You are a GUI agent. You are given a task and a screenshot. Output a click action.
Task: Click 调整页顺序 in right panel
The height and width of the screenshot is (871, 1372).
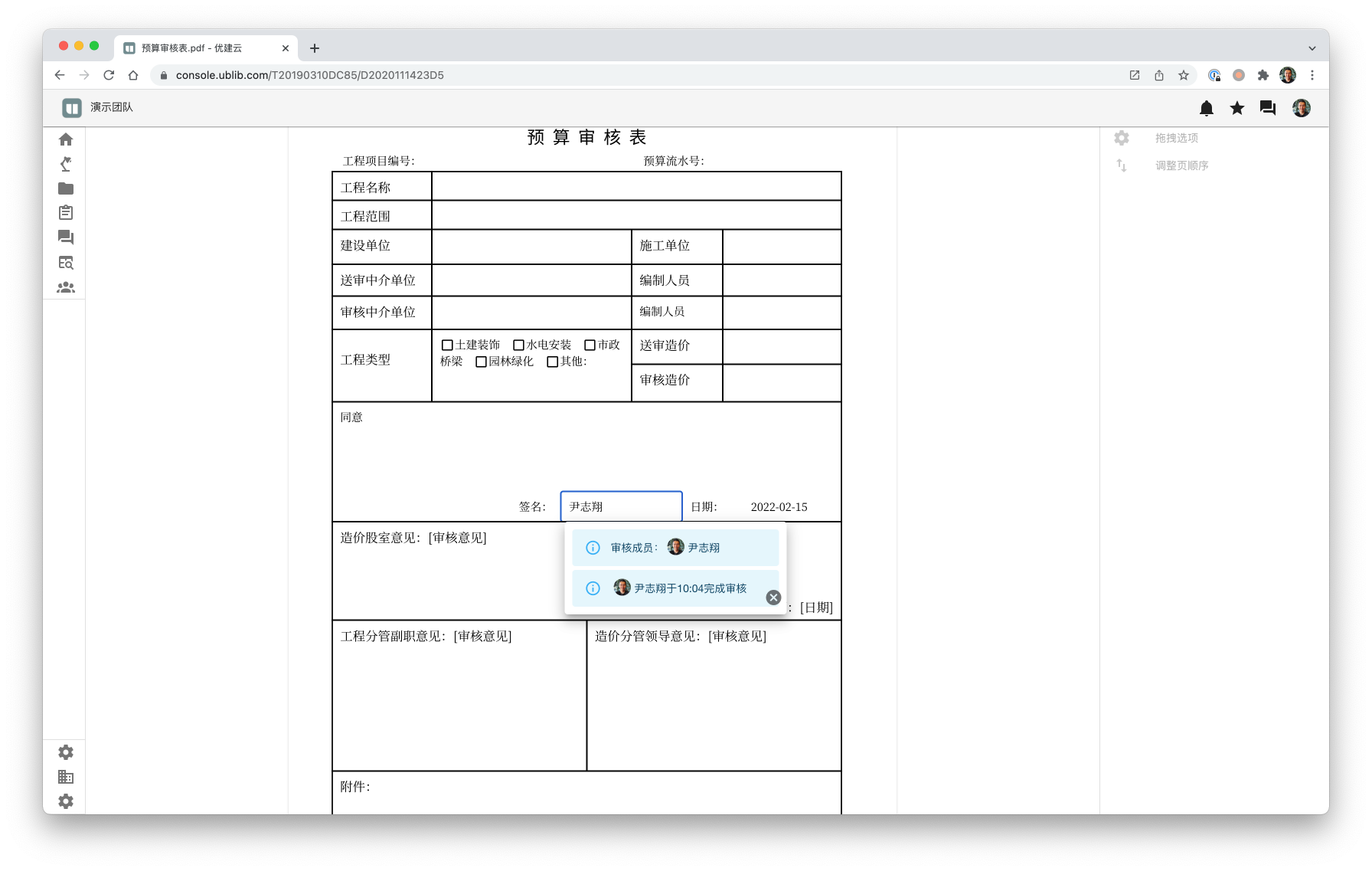[x=1181, y=165]
